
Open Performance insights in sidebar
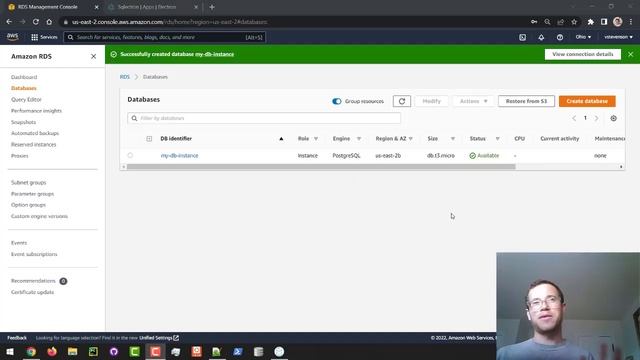point(36,111)
